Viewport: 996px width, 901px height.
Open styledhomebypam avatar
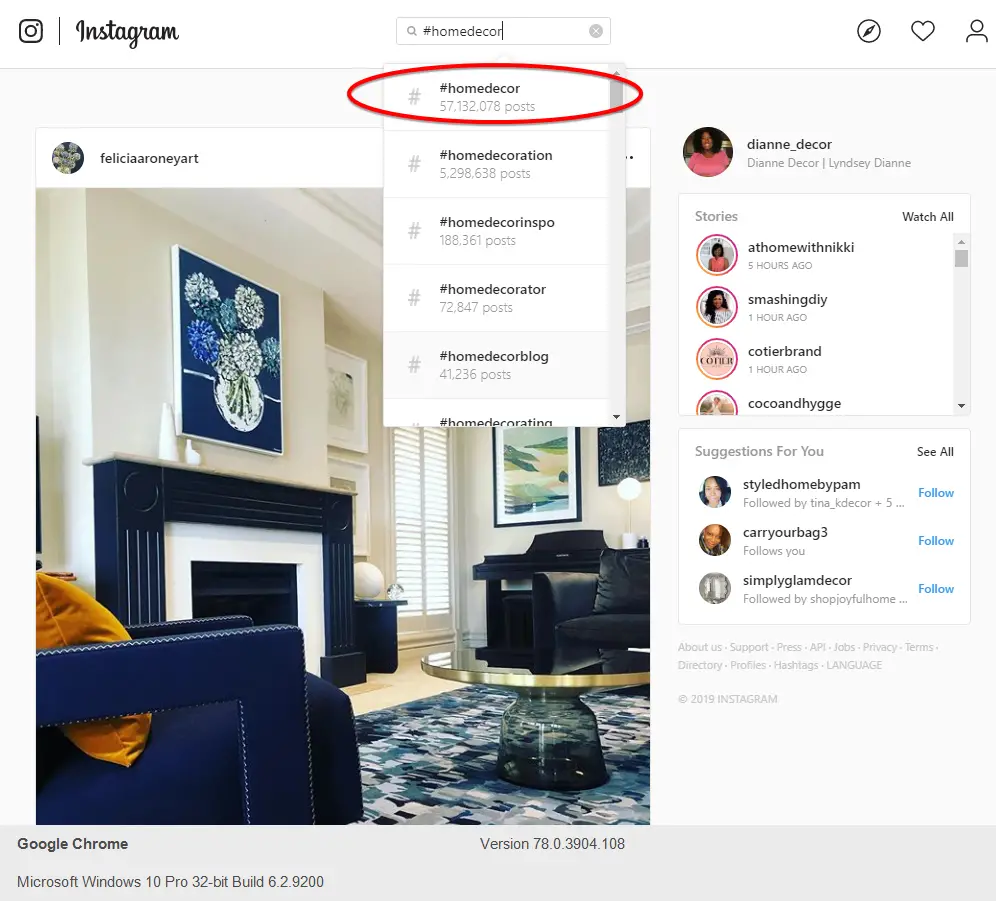pyautogui.click(x=715, y=492)
